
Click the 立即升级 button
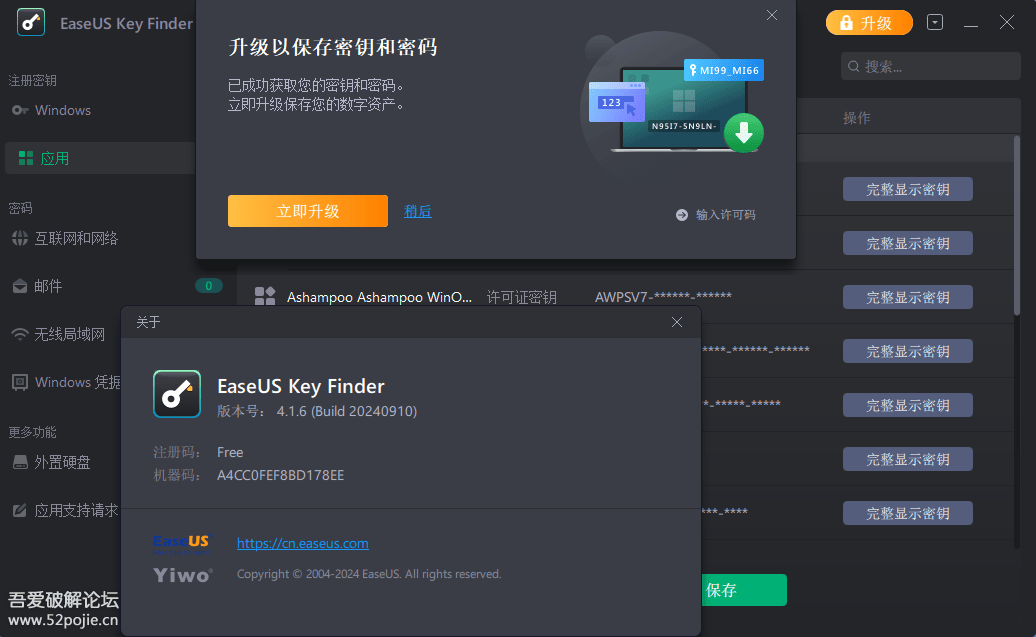(x=307, y=211)
